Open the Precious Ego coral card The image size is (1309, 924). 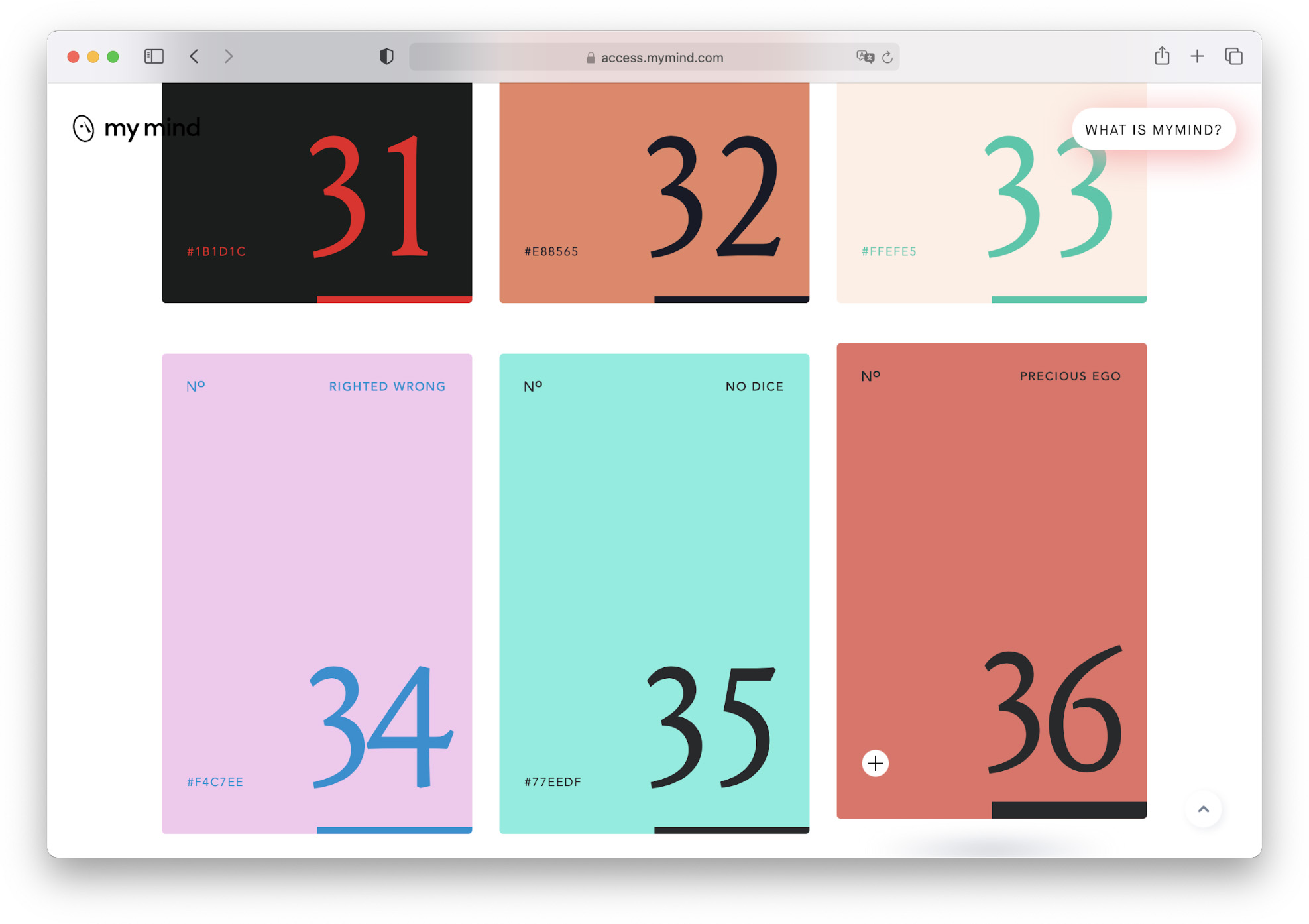click(x=992, y=581)
